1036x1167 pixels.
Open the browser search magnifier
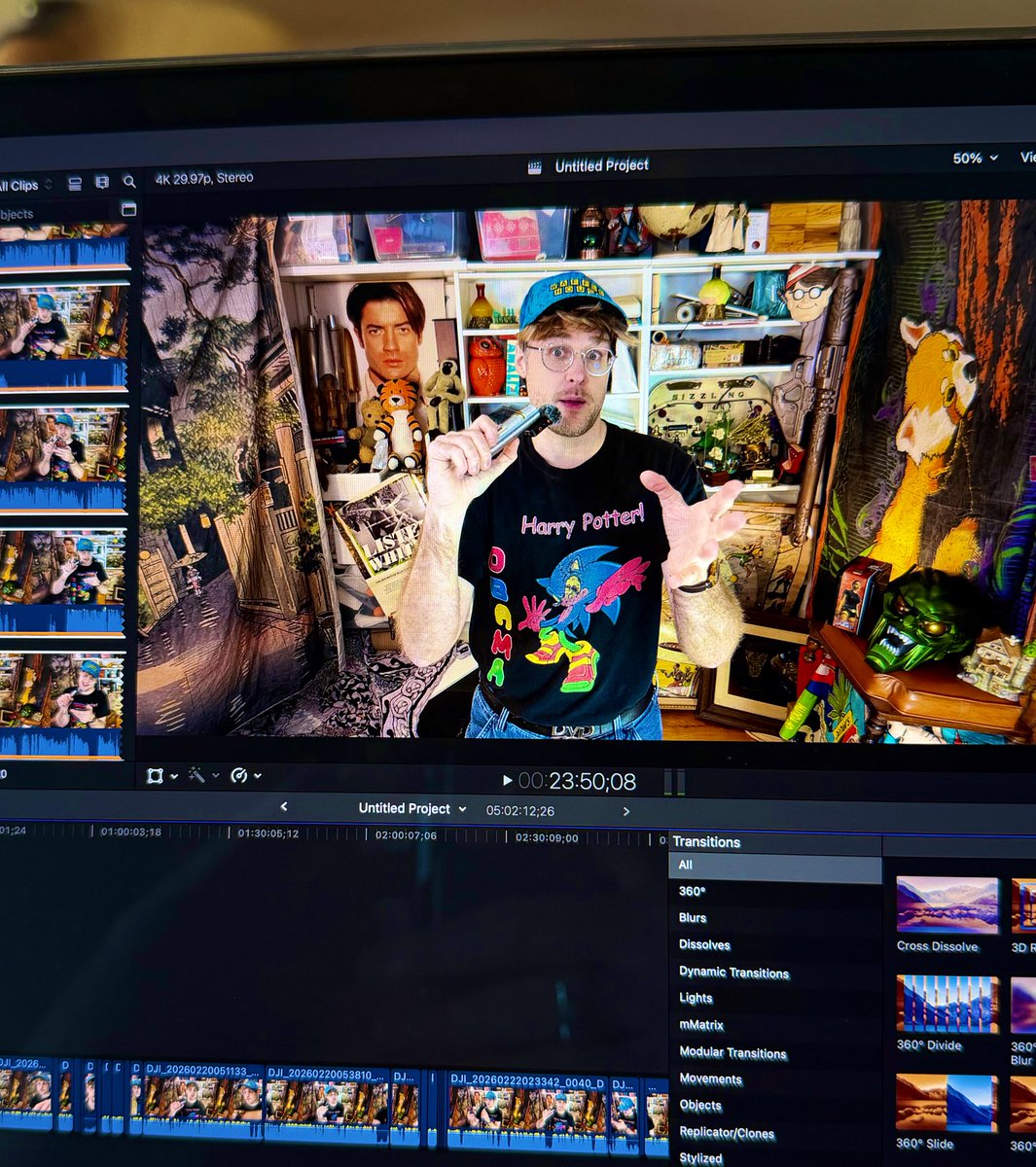tap(129, 182)
